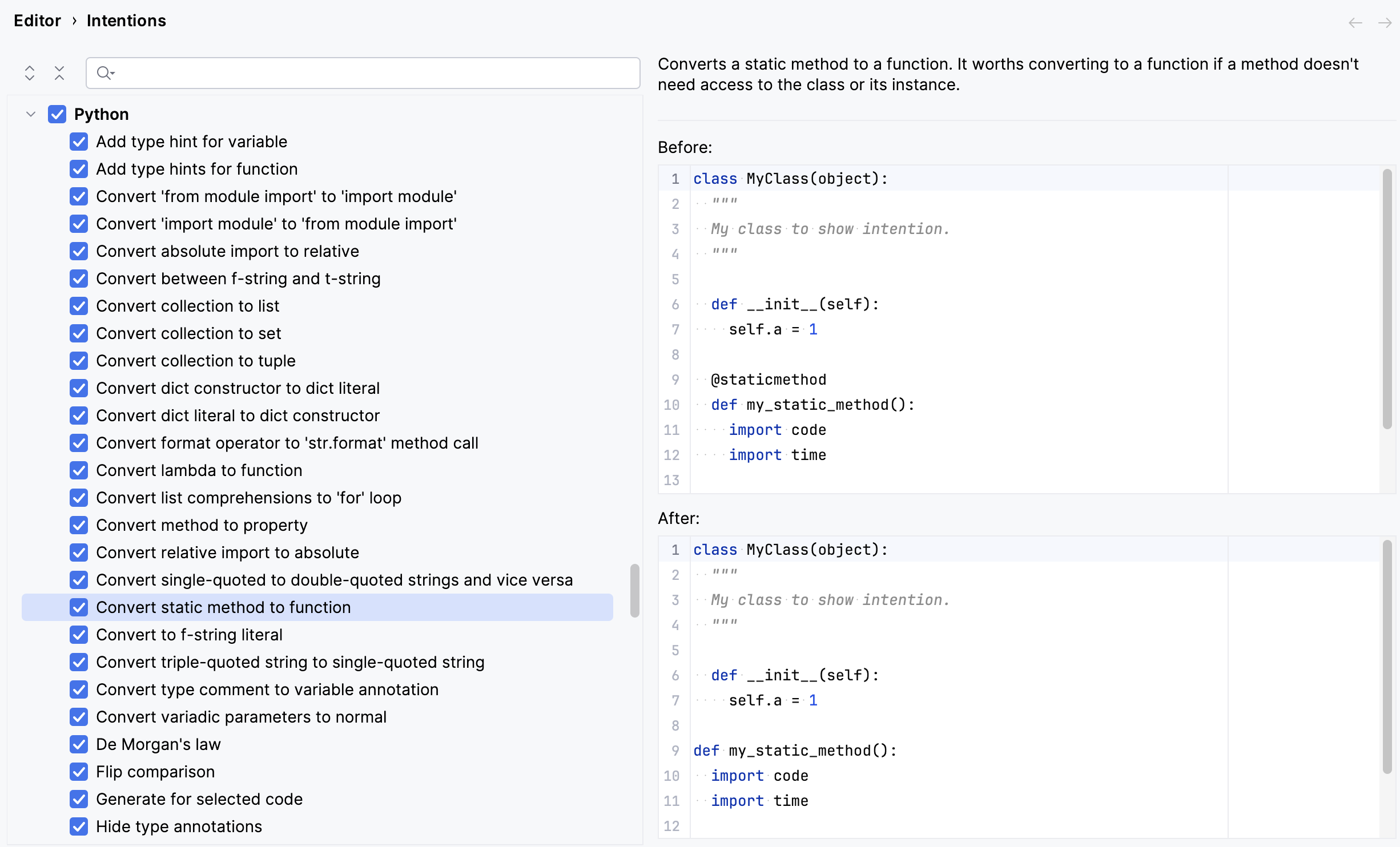
Task: Open the Editor breadcrumb item
Action: point(37,21)
